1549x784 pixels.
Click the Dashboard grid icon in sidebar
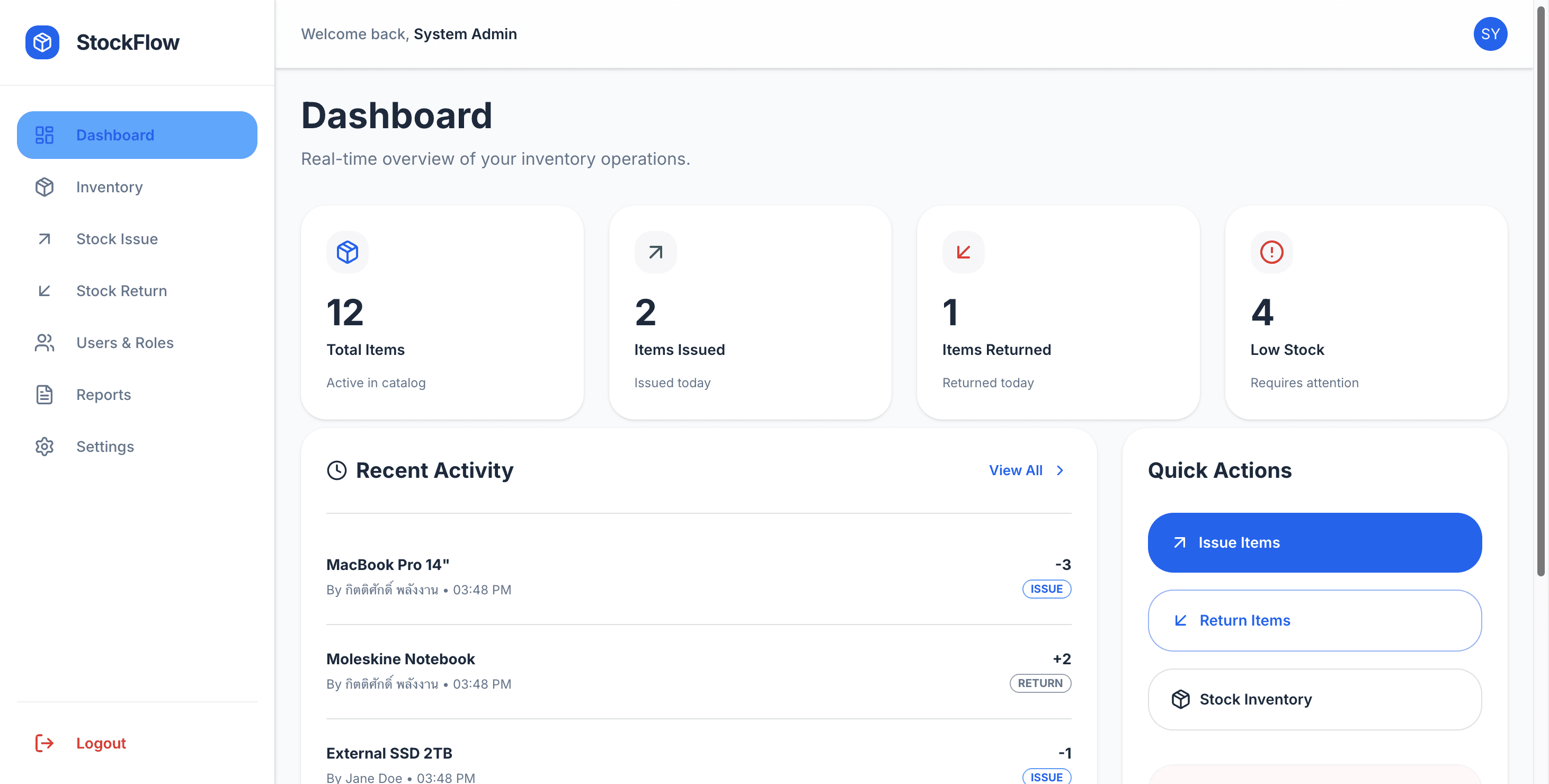tap(44, 135)
